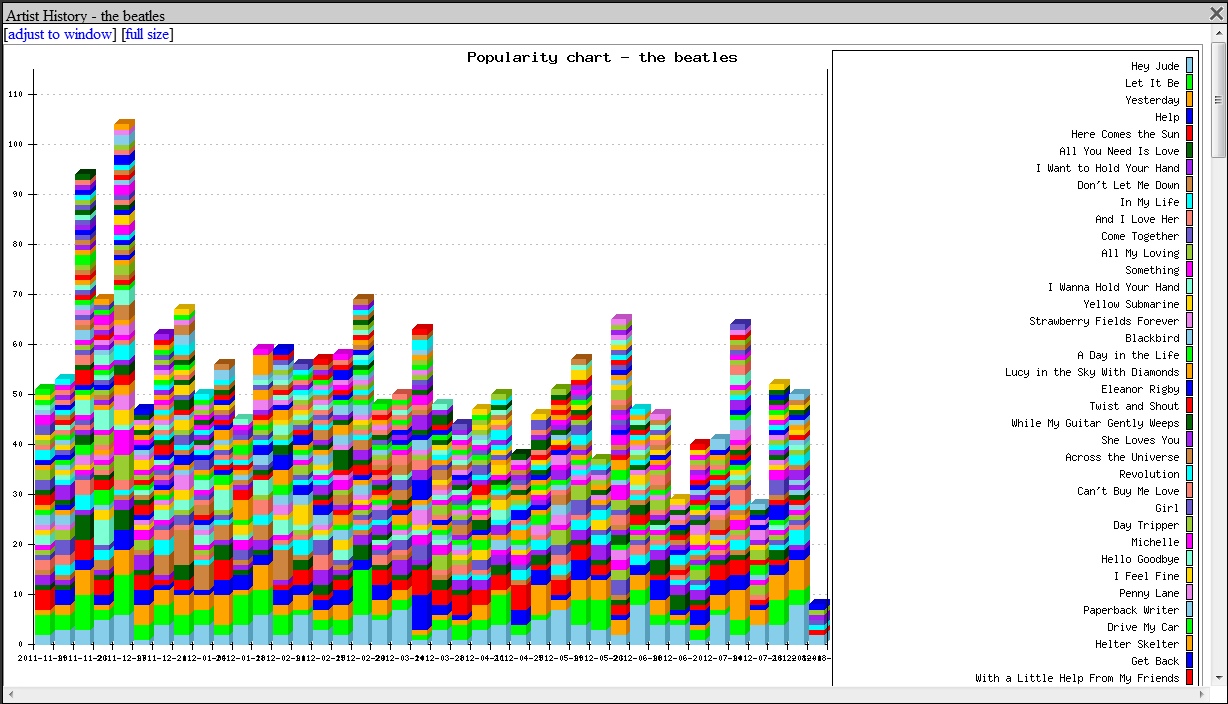
Task: Click With a Little Help From My Friends swatch
Action: coord(1189,678)
